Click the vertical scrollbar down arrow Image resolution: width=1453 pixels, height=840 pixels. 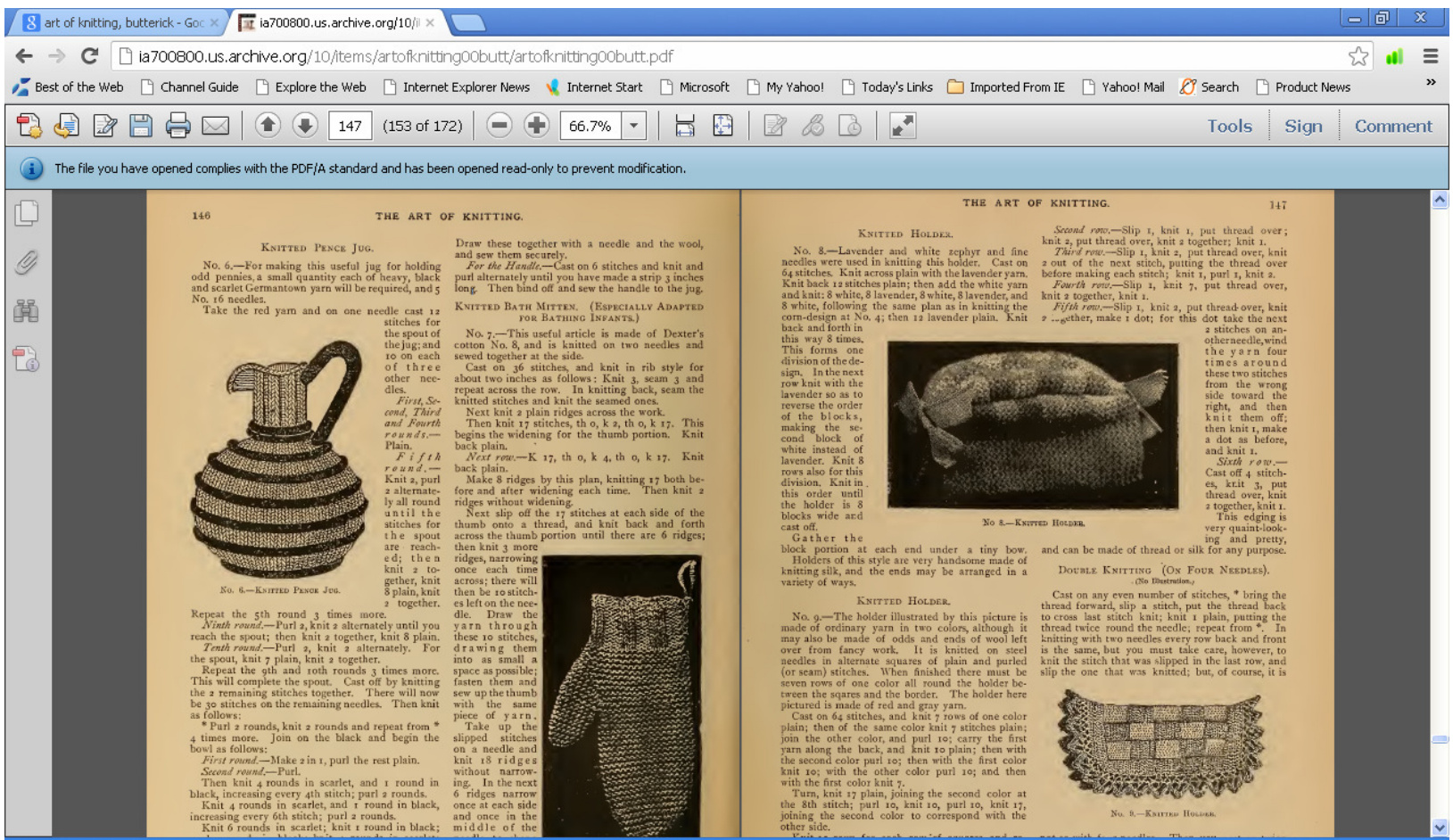[1440, 828]
